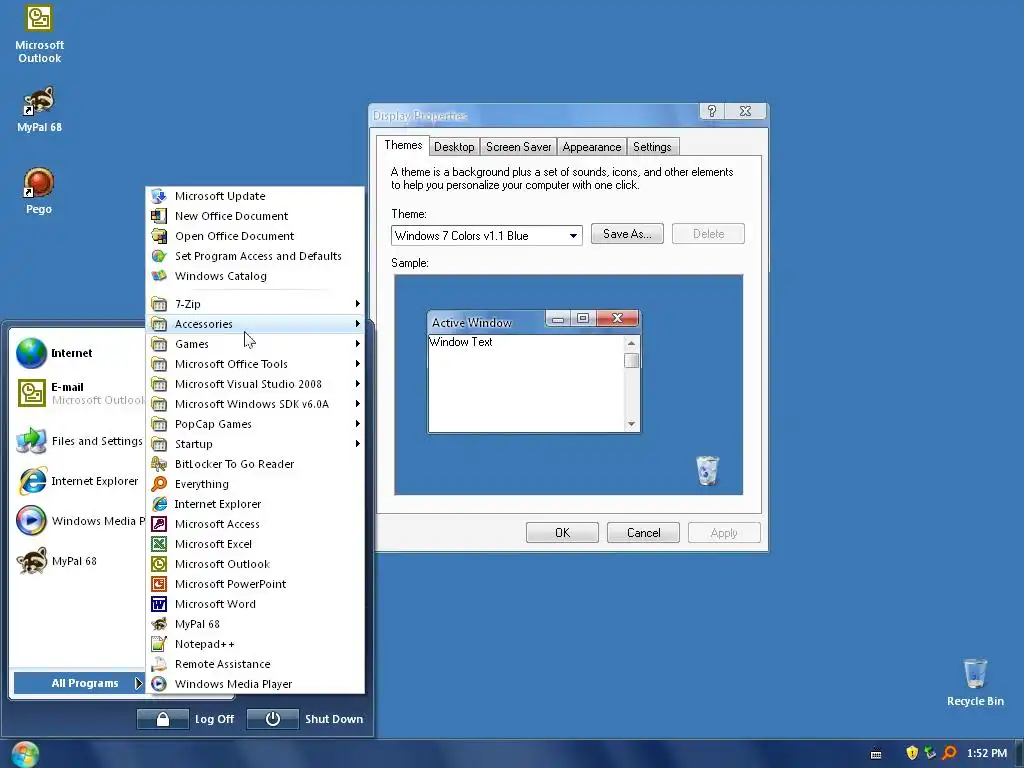The width and height of the screenshot is (1024, 768).
Task: Open the All Programs menu entry
Action: pyautogui.click(x=80, y=683)
